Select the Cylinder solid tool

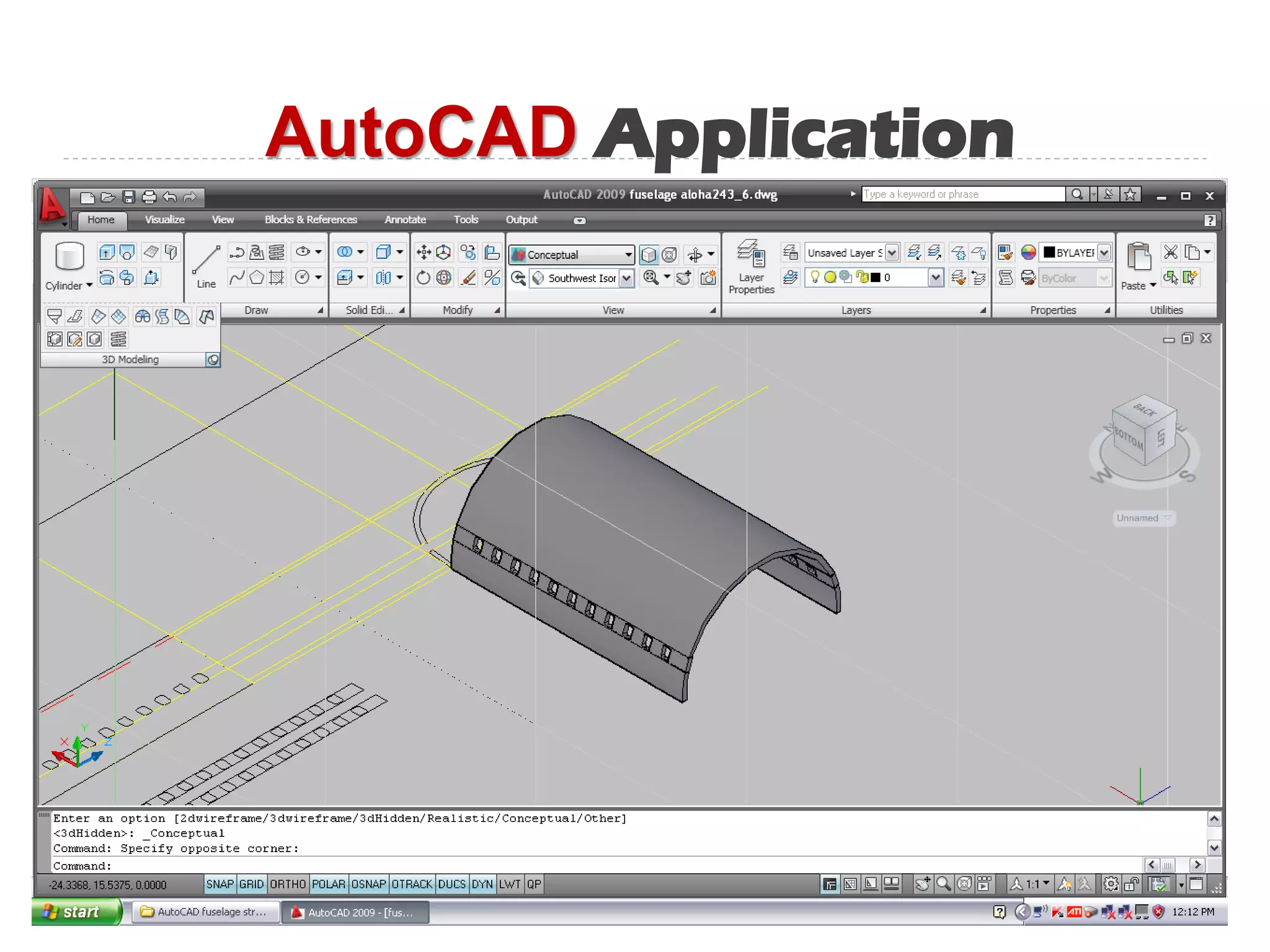(69, 257)
